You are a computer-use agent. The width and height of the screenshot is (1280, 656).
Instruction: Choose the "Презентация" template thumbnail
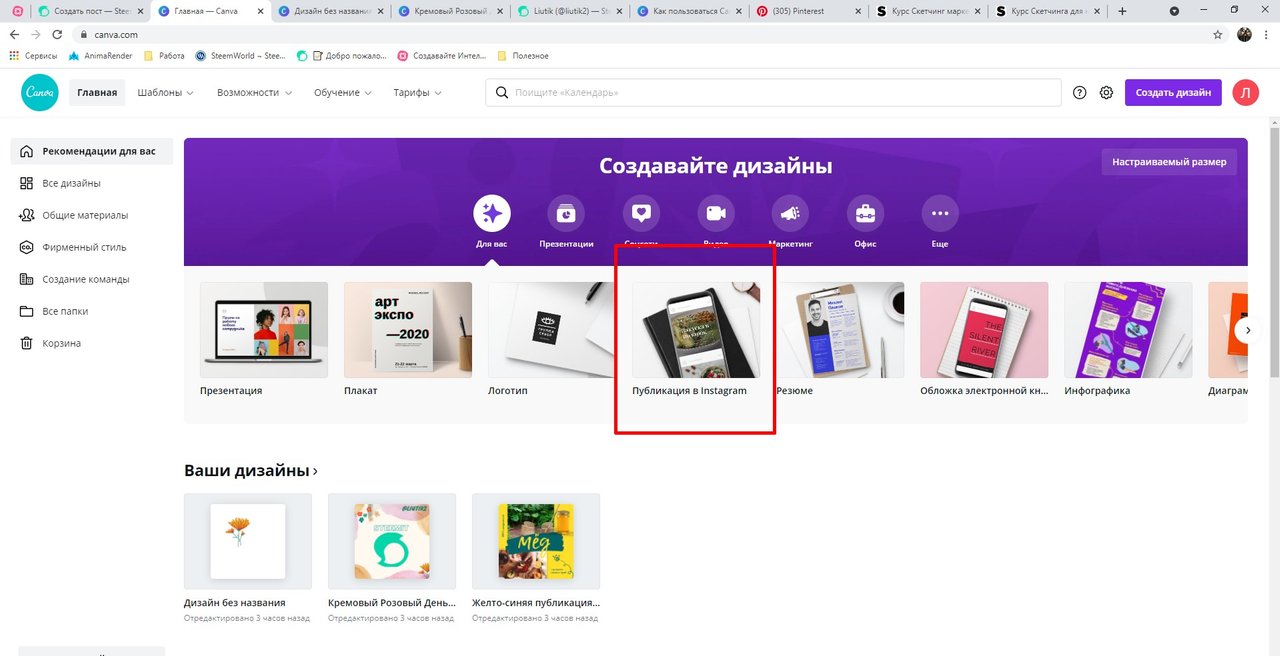coord(264,329)
